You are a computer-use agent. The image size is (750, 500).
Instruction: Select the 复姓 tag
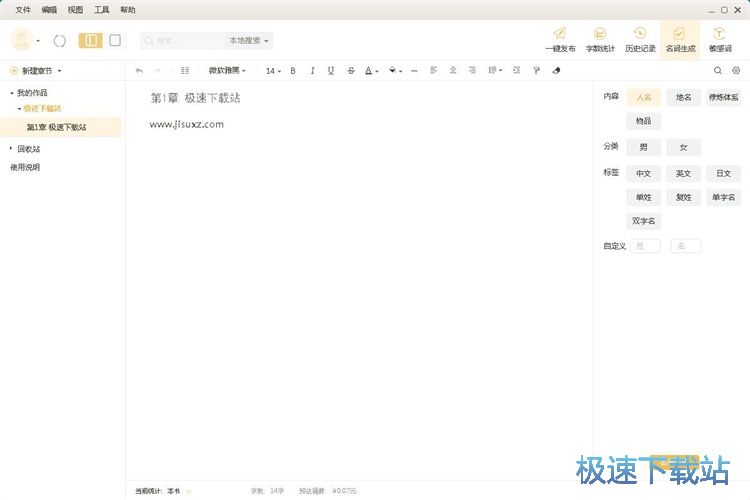[x=684, y=197]
